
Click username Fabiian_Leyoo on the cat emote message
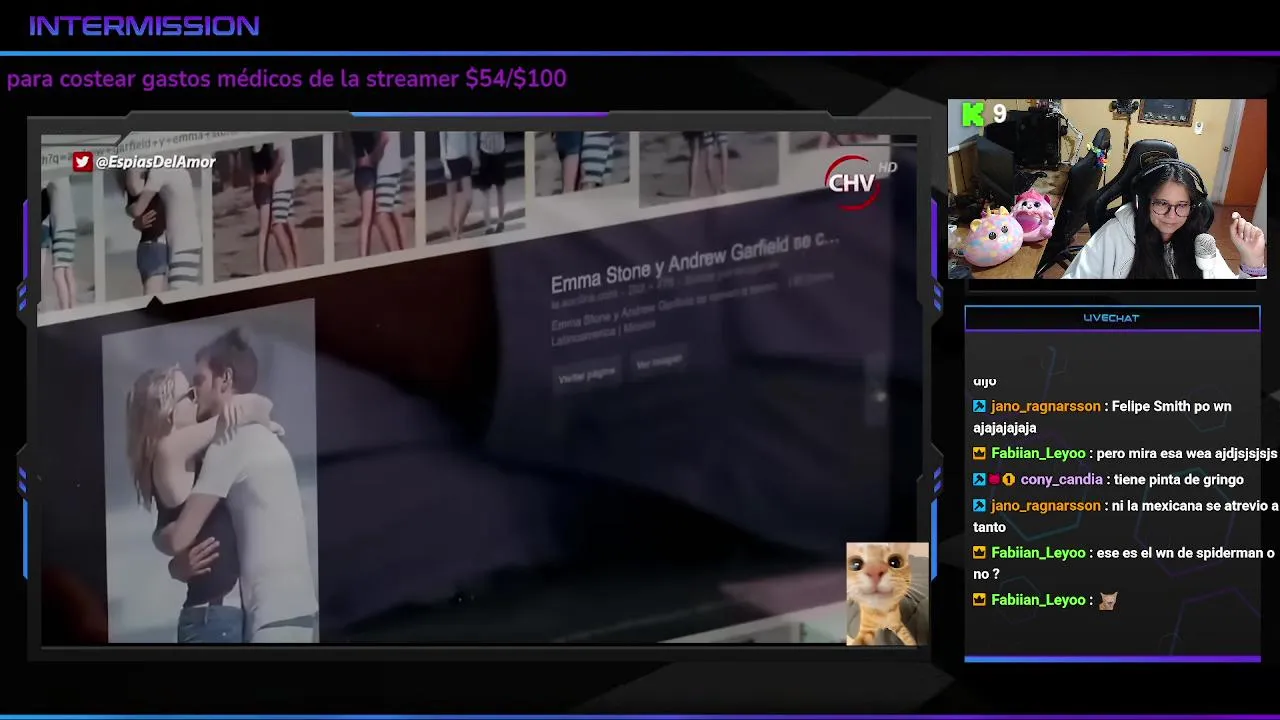[1038, 599]
